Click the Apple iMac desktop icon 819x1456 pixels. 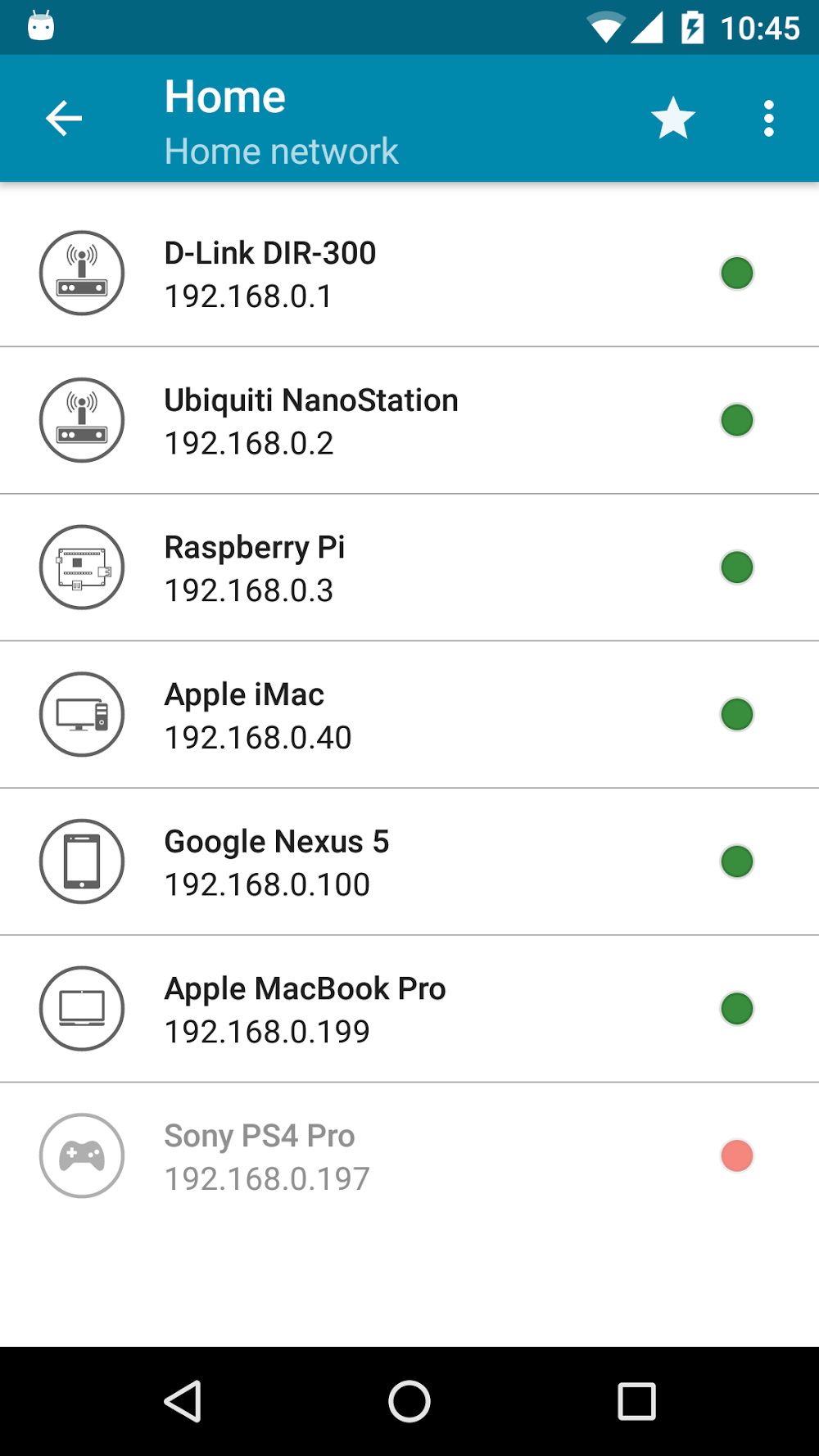tap(82, 714)
